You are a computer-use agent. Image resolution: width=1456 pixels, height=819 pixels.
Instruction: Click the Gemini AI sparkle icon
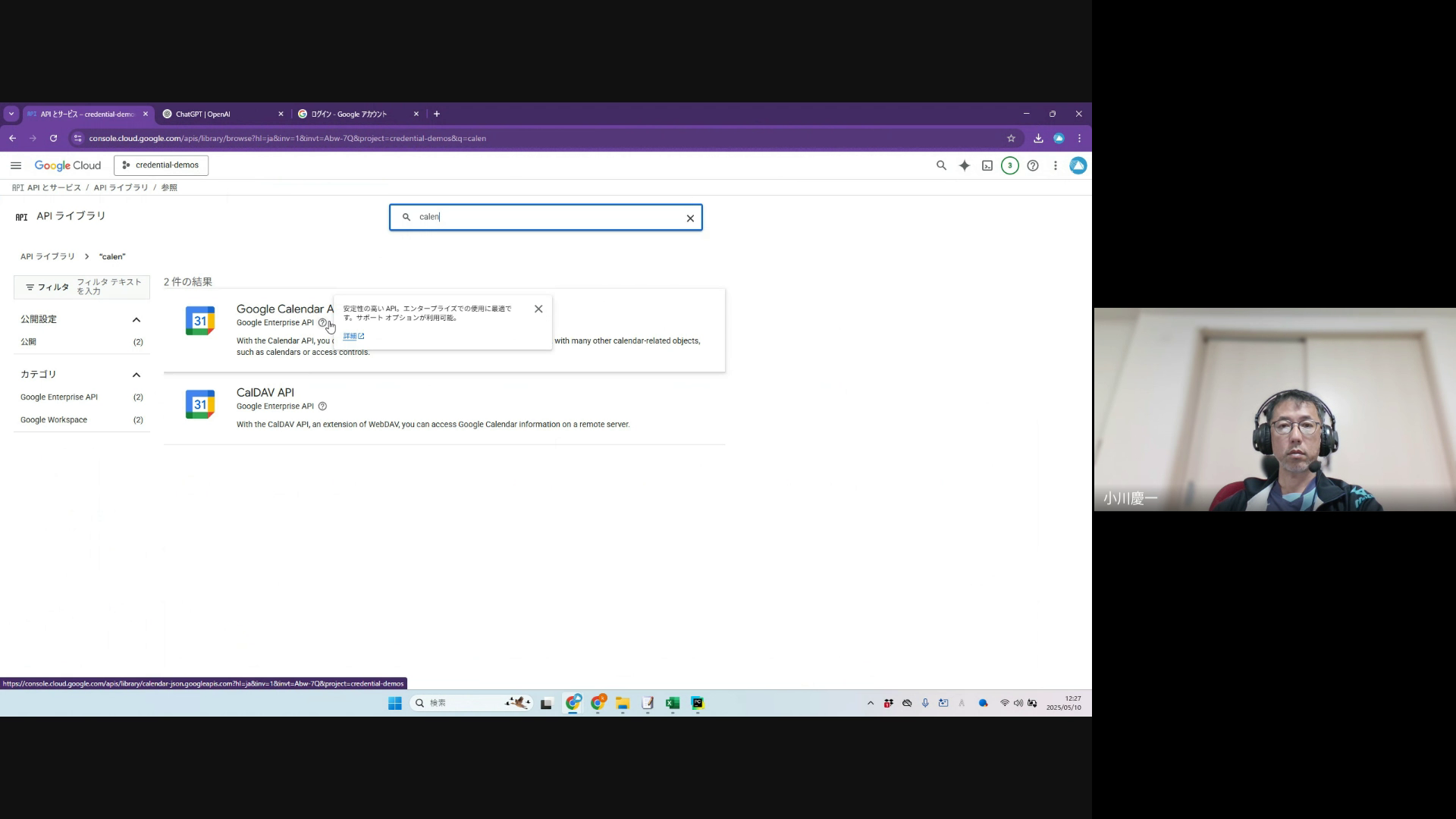click(964, 165)
